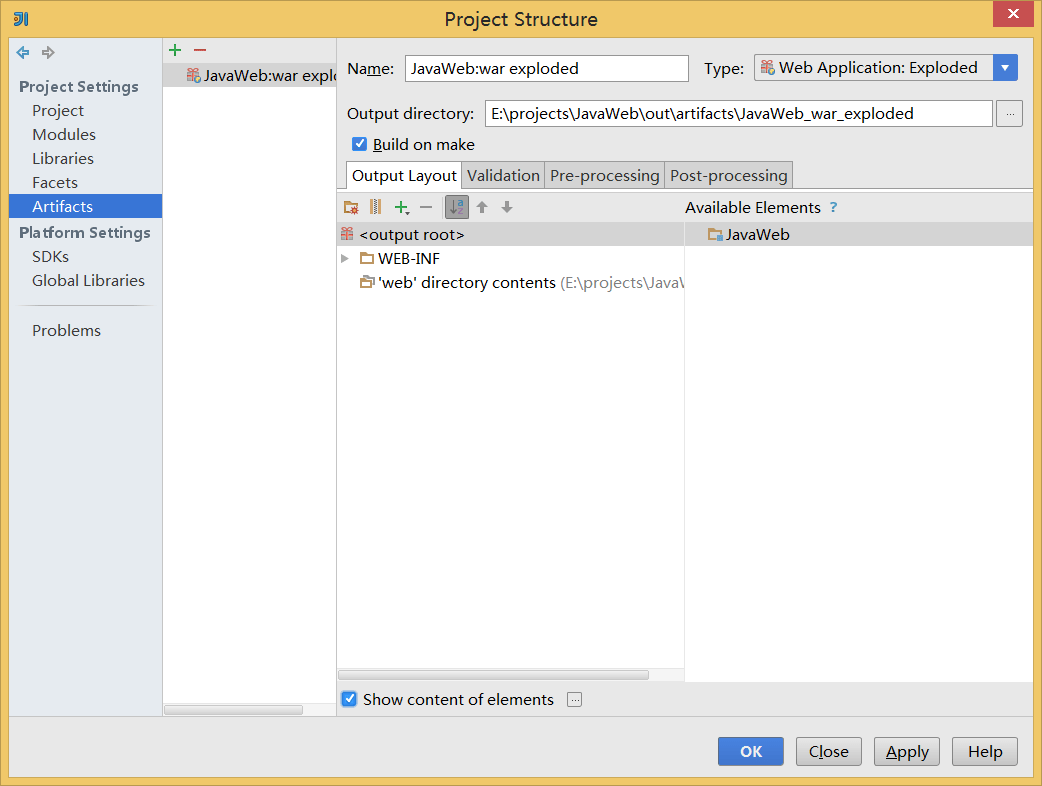Toggle Sort Elements by Names icon
1042x786 pixels.
click(x=456, y=207)
